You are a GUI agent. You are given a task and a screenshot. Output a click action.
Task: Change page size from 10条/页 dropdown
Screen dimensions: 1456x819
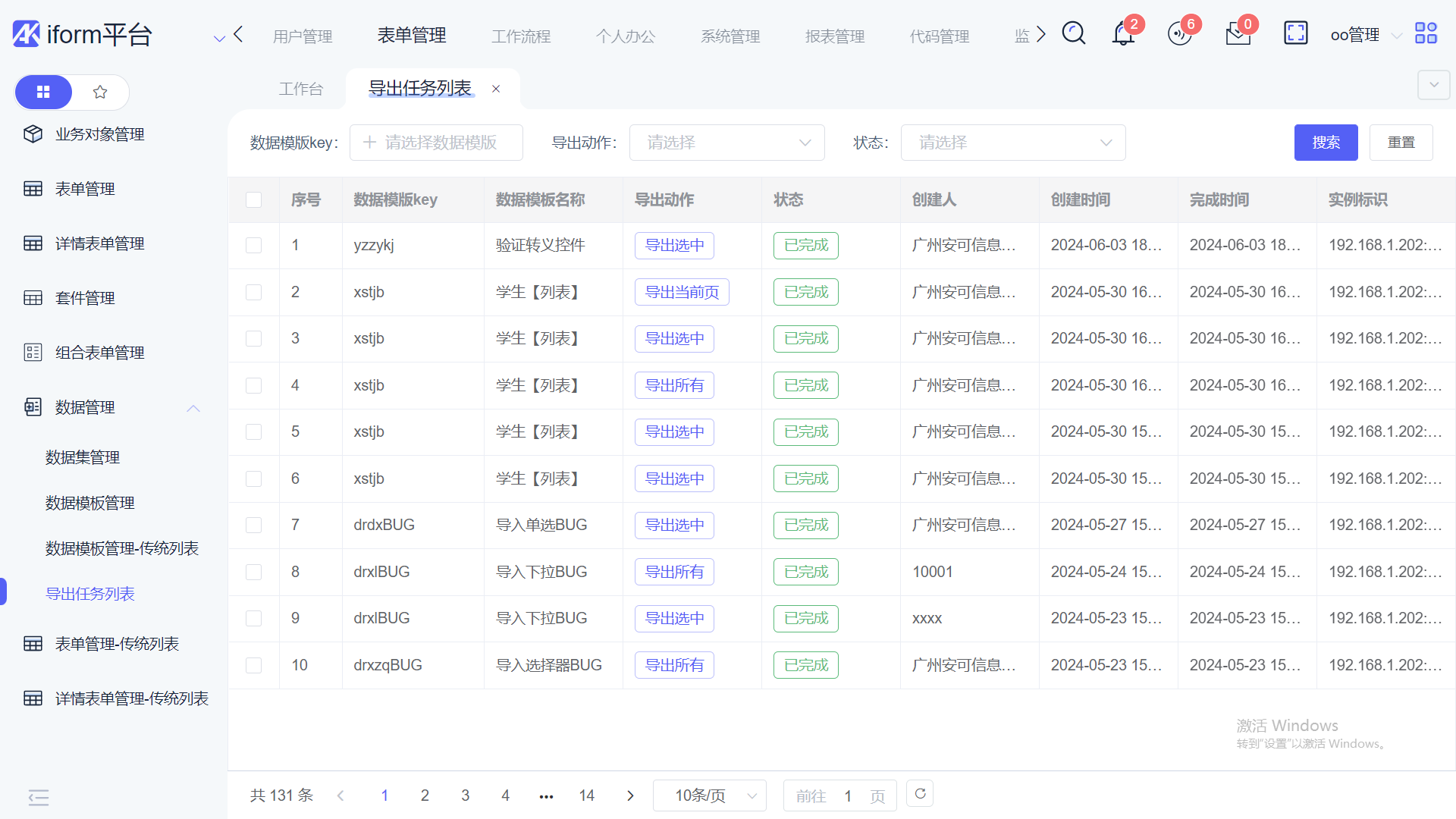click(709, 795)
